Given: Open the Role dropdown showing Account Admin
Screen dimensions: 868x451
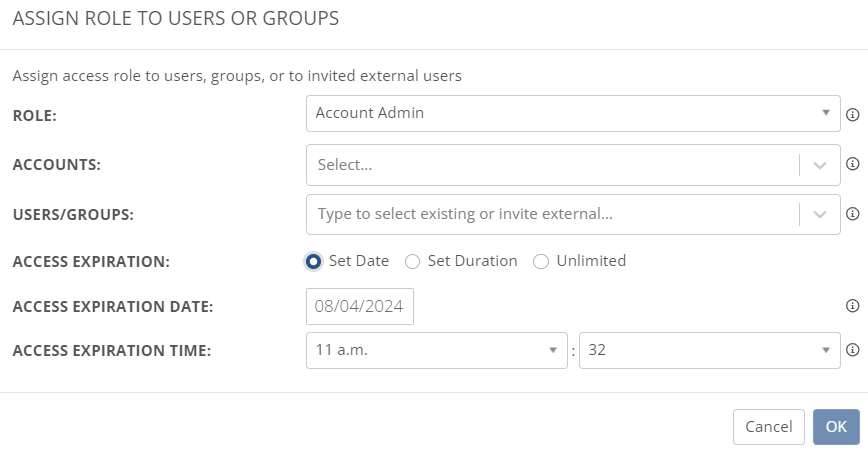Looking at the screenshot, I should pos(573,113).
